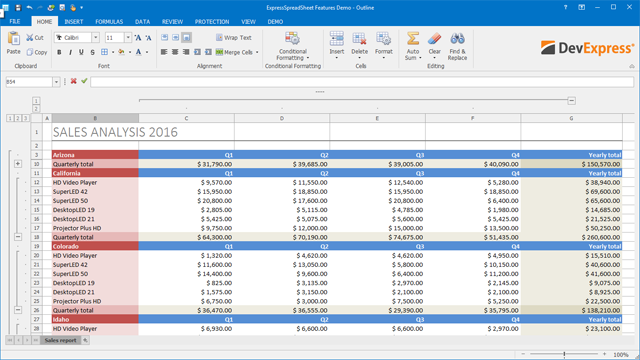Cancel formula entry with red X
Screen dimensions: 640x360
coord(73,81)
